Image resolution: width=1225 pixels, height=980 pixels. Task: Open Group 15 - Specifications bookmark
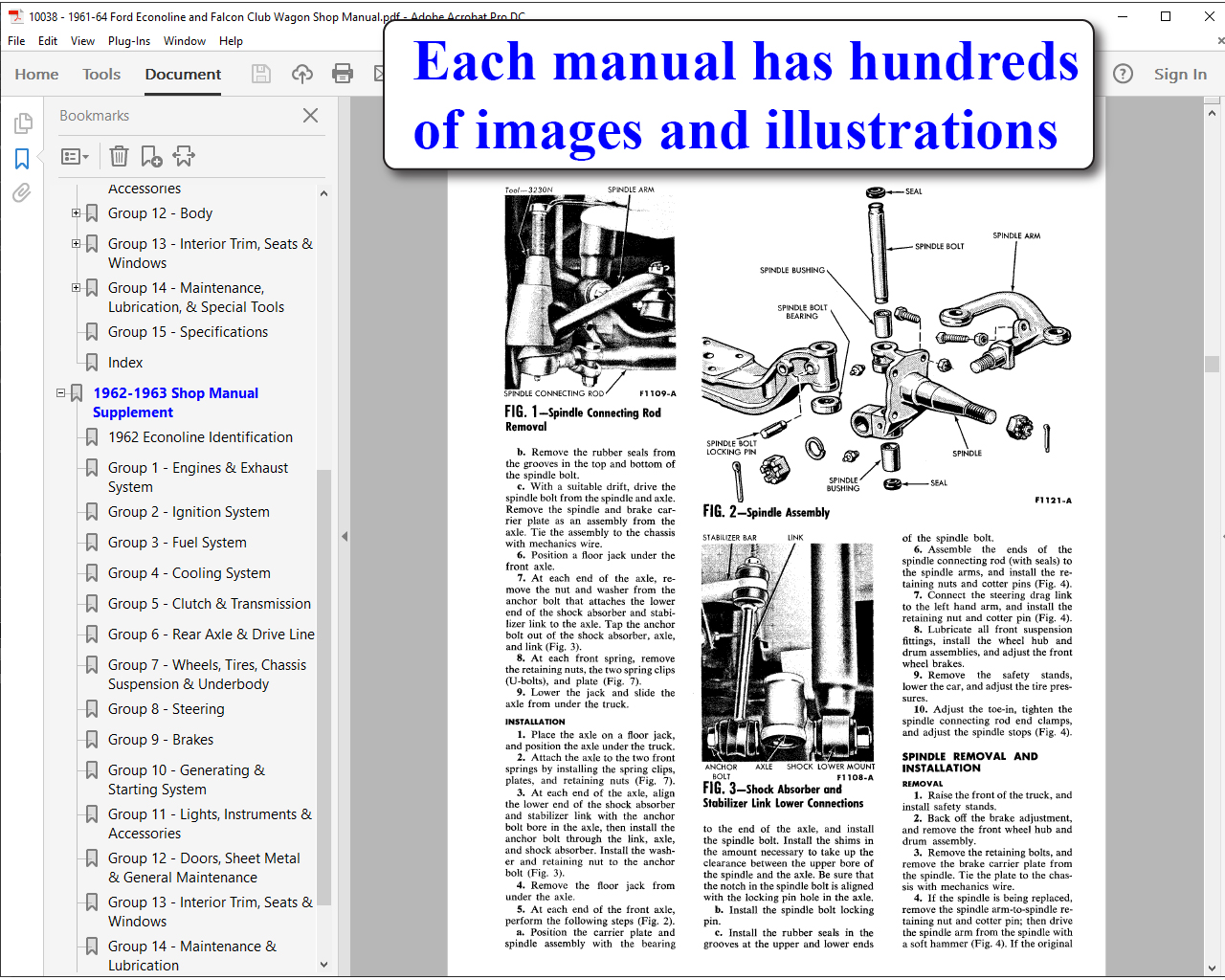click(x=188, y=332)
